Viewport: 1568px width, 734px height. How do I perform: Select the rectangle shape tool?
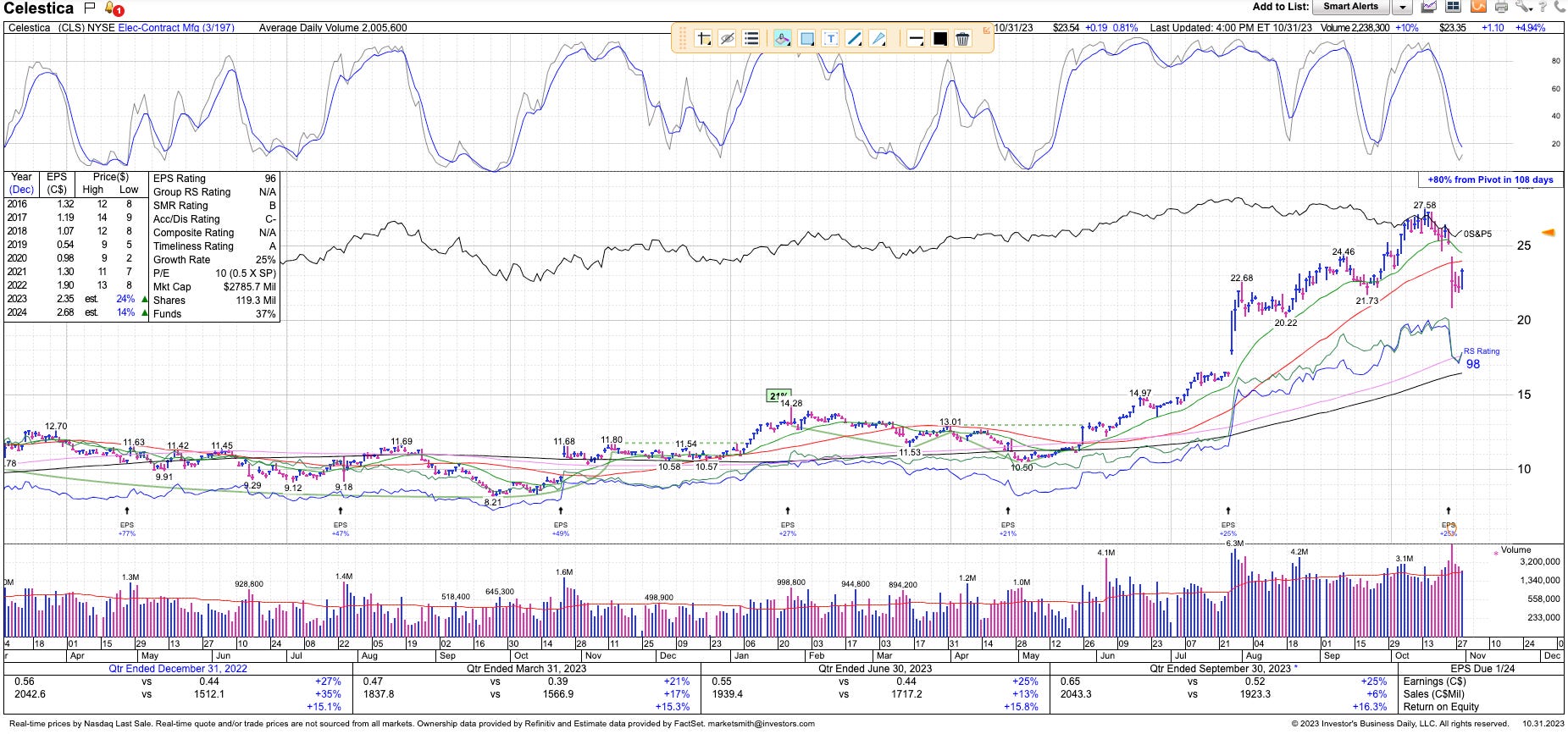tap(807, 39)
